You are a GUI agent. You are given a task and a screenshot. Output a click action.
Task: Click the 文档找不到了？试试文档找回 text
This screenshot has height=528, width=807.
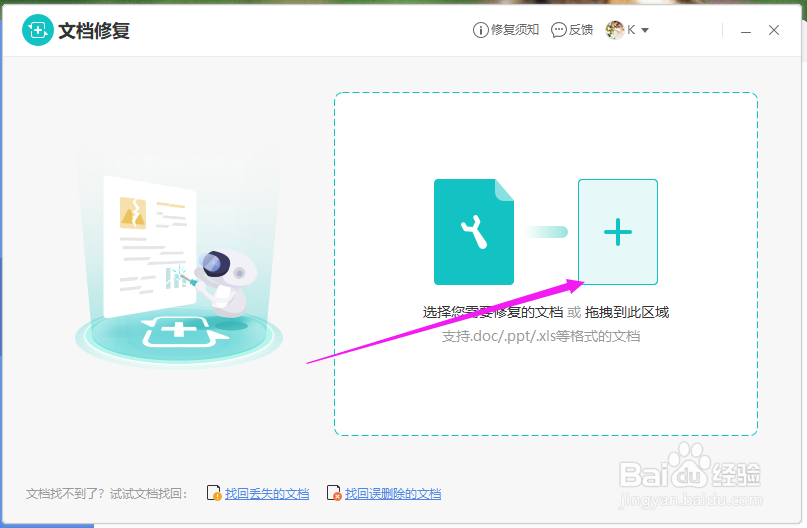pos(107,494)
